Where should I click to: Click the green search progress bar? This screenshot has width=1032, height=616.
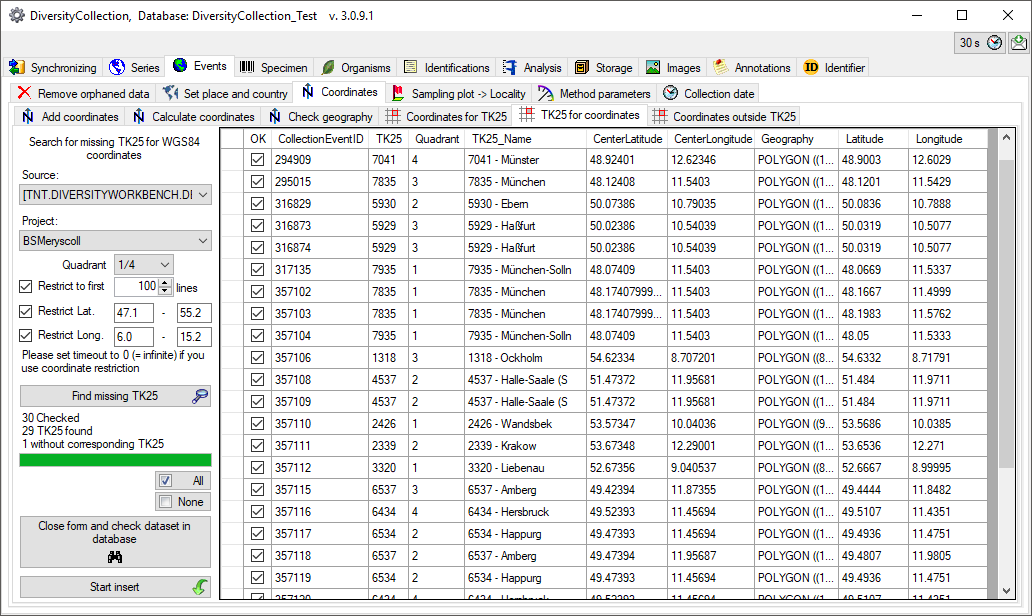coord(115,460)
